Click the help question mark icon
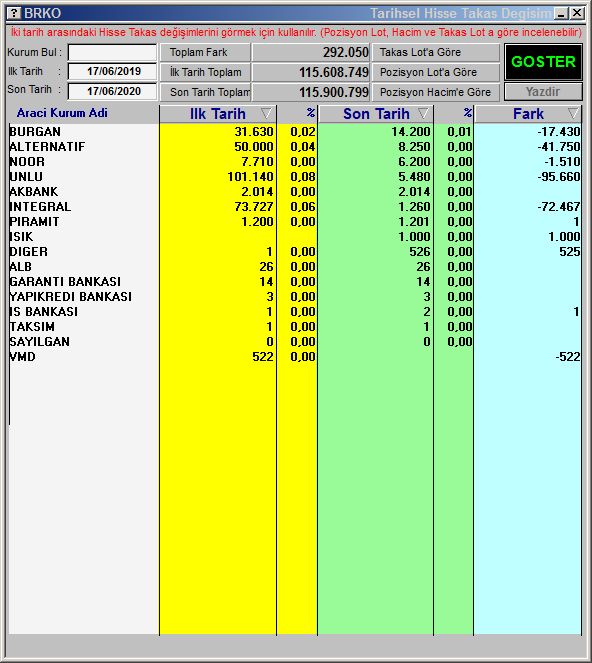Image resolution: width=592 pixels, height=663 pixels. 14,13
